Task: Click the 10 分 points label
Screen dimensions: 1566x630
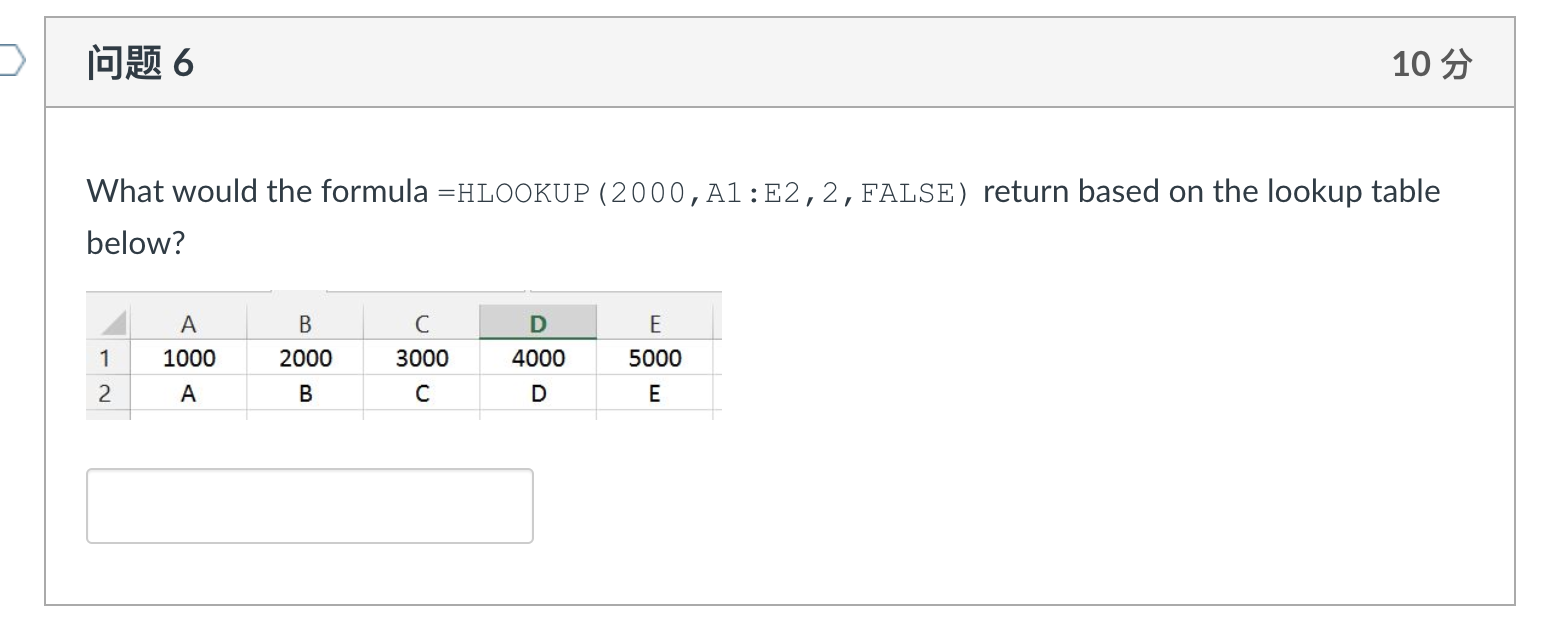Action: (1434, 63)
